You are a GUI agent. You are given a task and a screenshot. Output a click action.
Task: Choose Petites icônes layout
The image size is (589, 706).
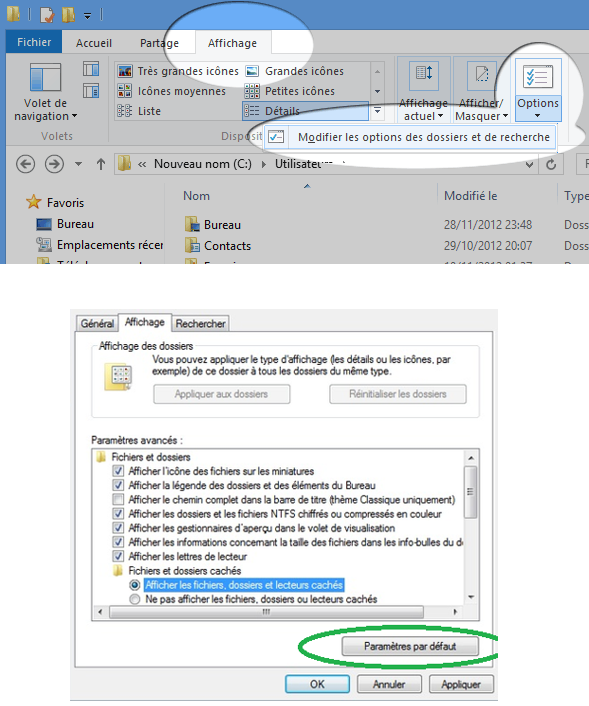(x=290, y=91)
